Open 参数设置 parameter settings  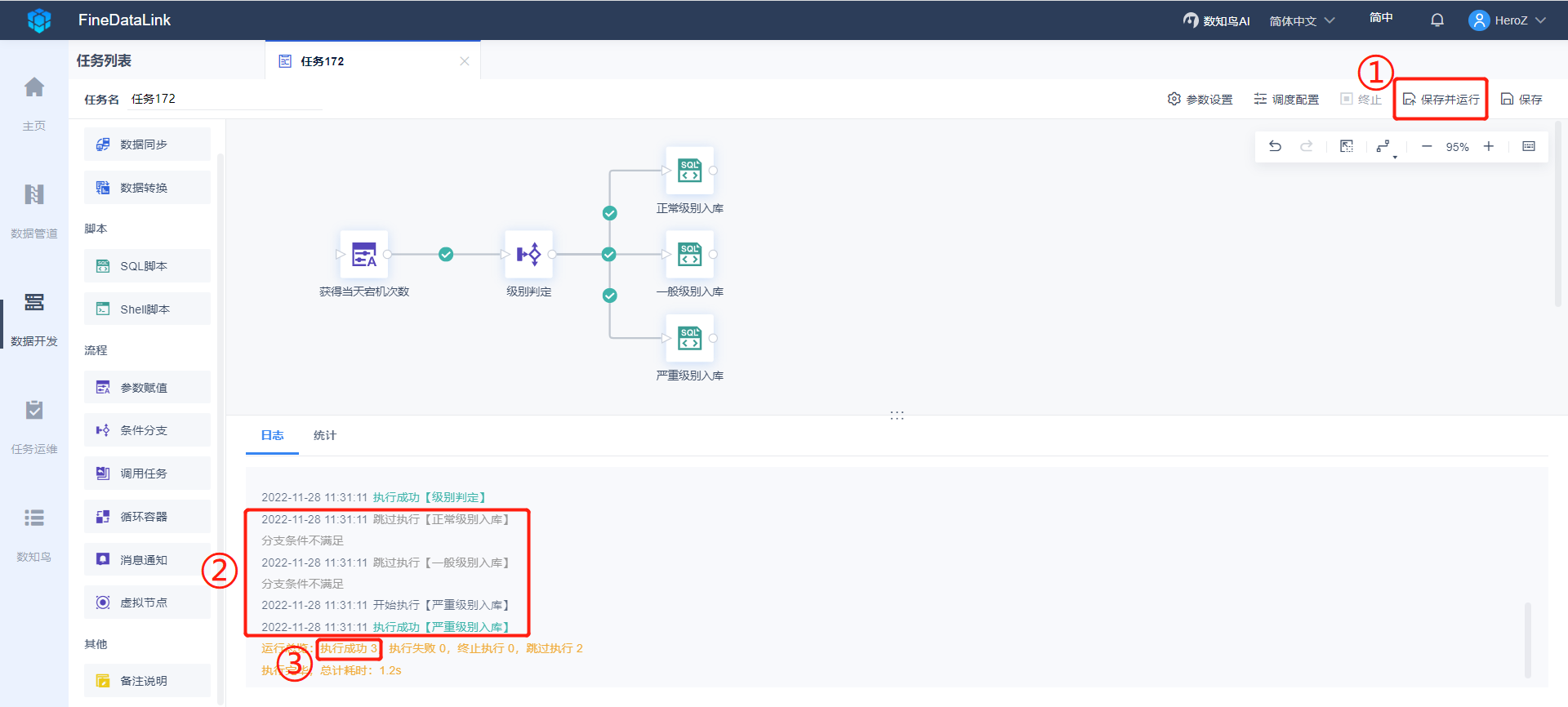pyautogui.click(x=1200, y=99)
